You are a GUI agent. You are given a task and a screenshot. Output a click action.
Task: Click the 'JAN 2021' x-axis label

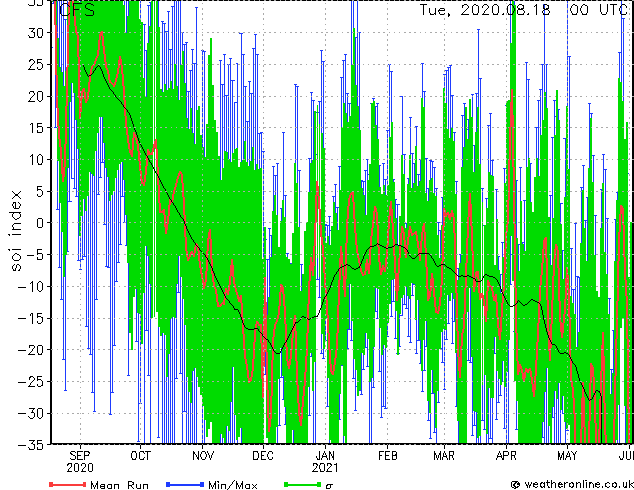point(325,462)
